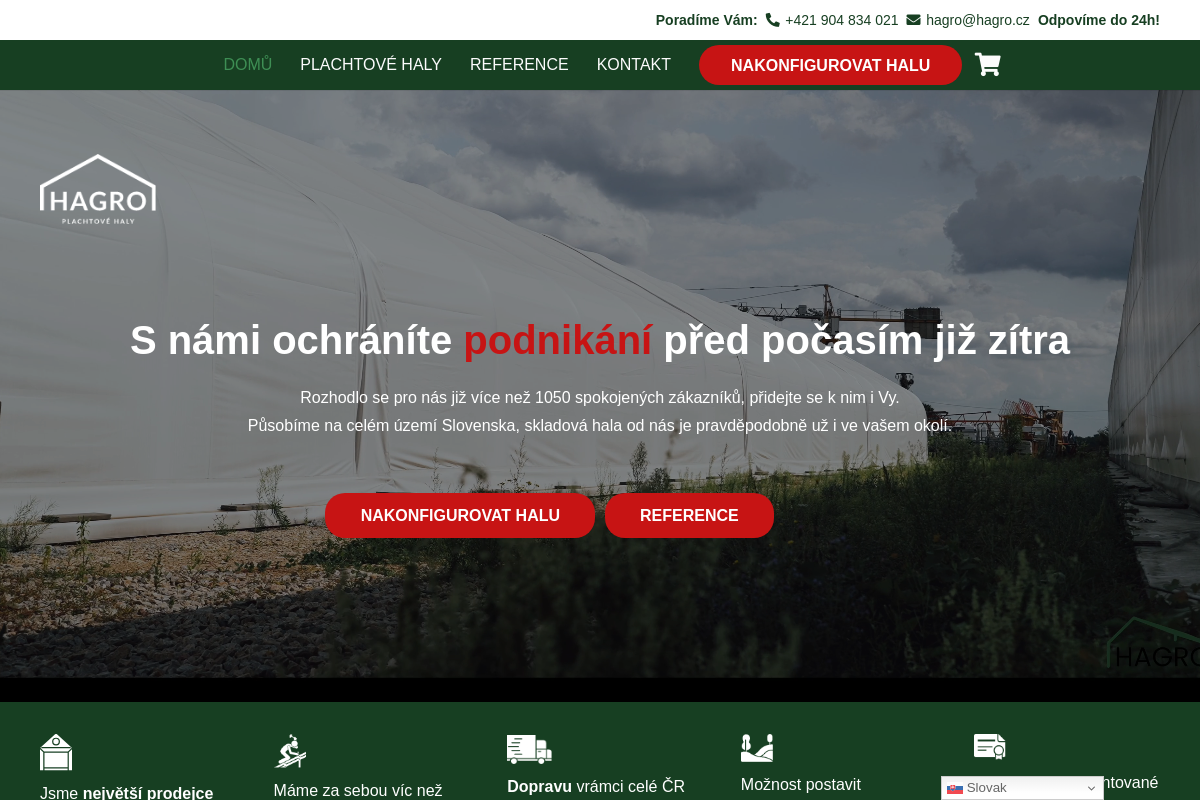Open the Slovak language dropdown
The image size is (1200, 800).
click(1021, 788)
